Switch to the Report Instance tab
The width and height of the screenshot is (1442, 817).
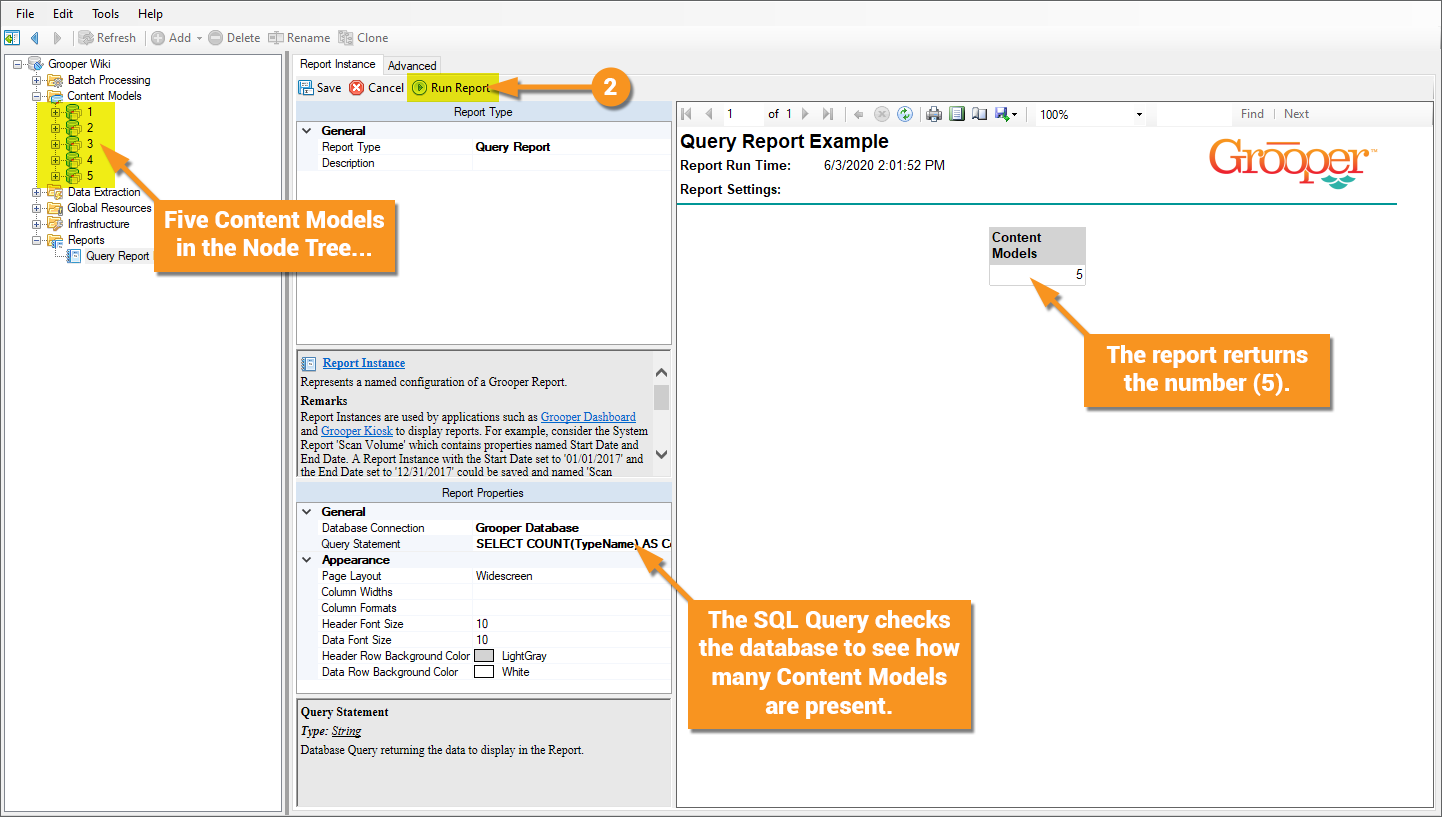point(338,64)
